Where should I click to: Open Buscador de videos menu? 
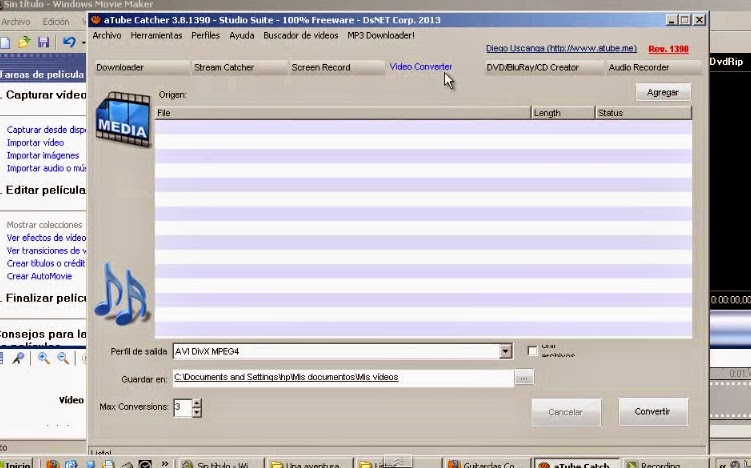[x=300, y=35]
